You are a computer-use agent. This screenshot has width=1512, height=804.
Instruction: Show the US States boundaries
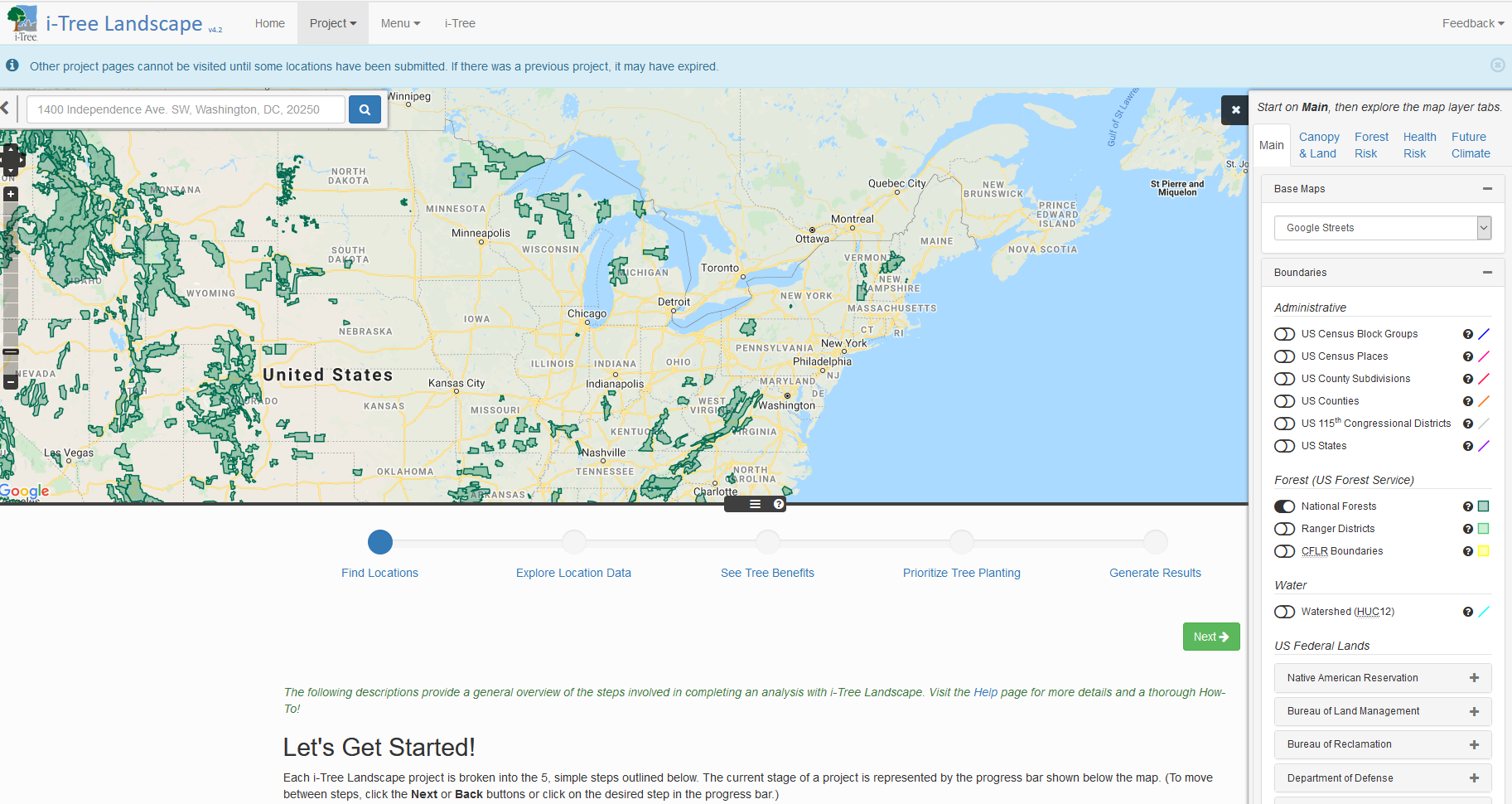pos(1284,446)
